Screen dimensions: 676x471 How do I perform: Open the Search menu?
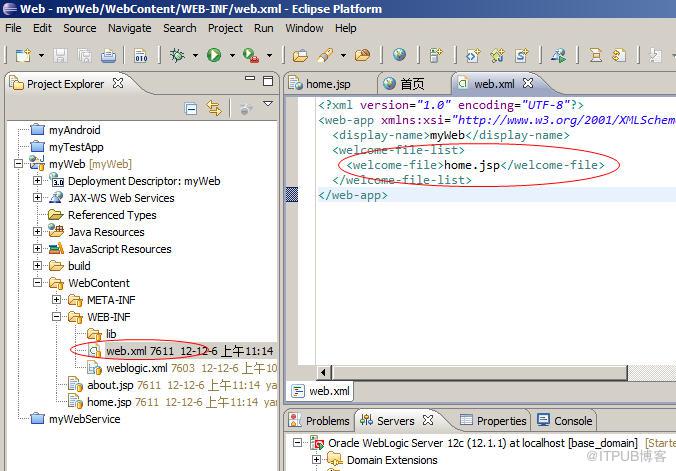coord(179,28)
